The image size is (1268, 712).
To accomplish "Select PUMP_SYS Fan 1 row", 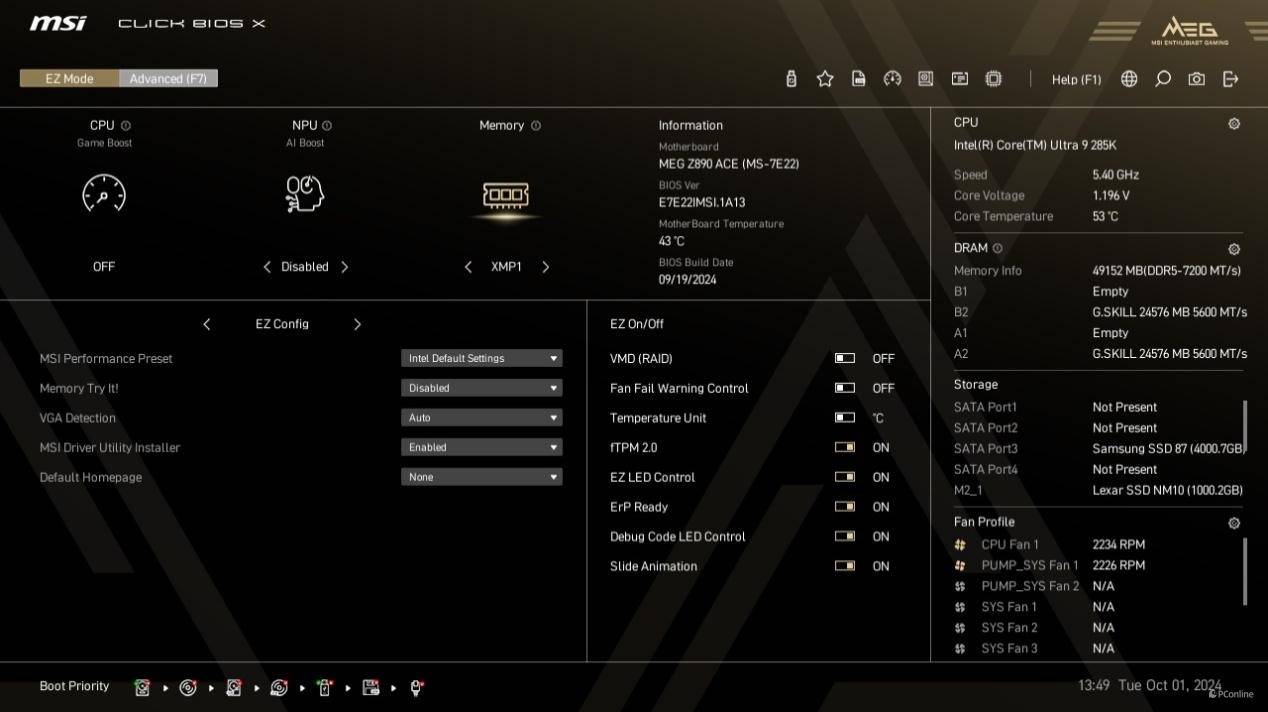I will click(x=1050, y=565).
